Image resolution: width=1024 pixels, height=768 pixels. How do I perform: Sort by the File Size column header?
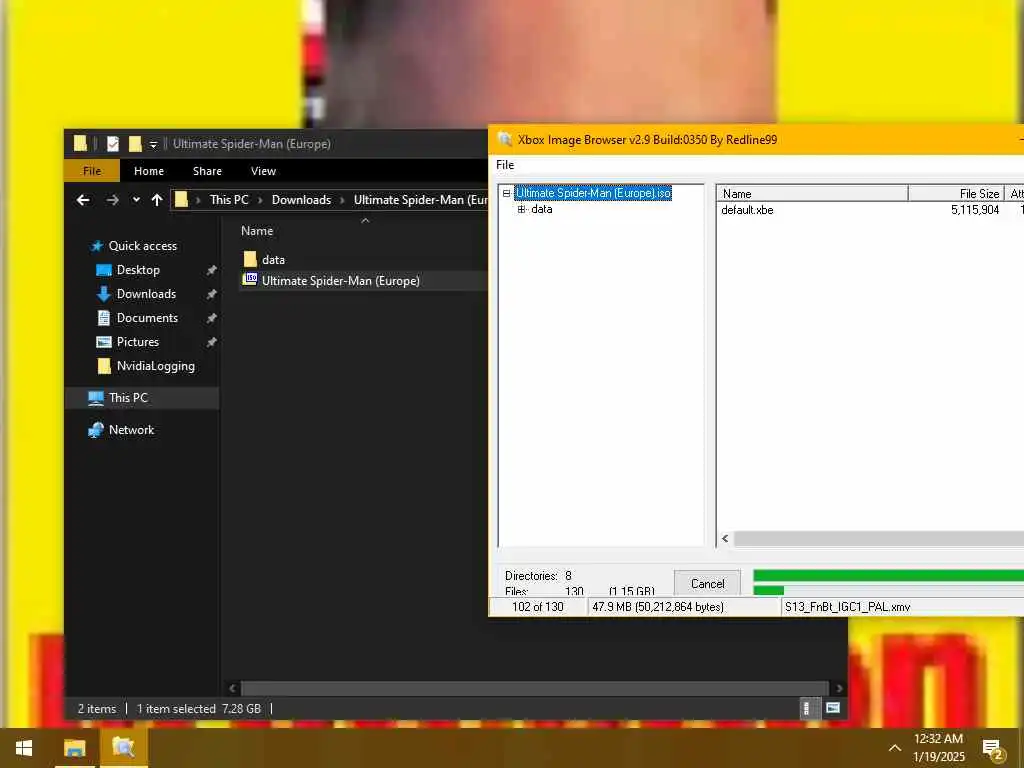coord(956,193)
